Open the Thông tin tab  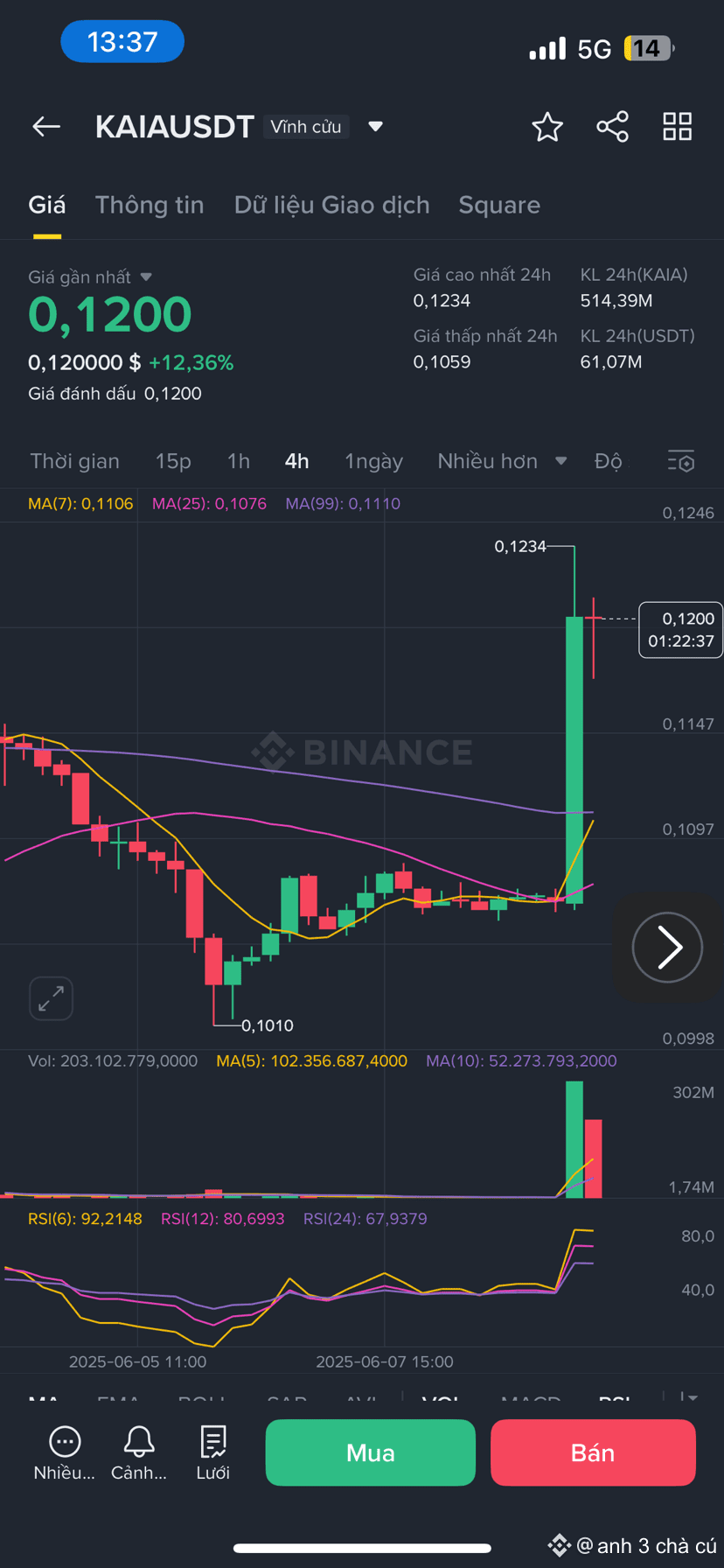[150, 205]
